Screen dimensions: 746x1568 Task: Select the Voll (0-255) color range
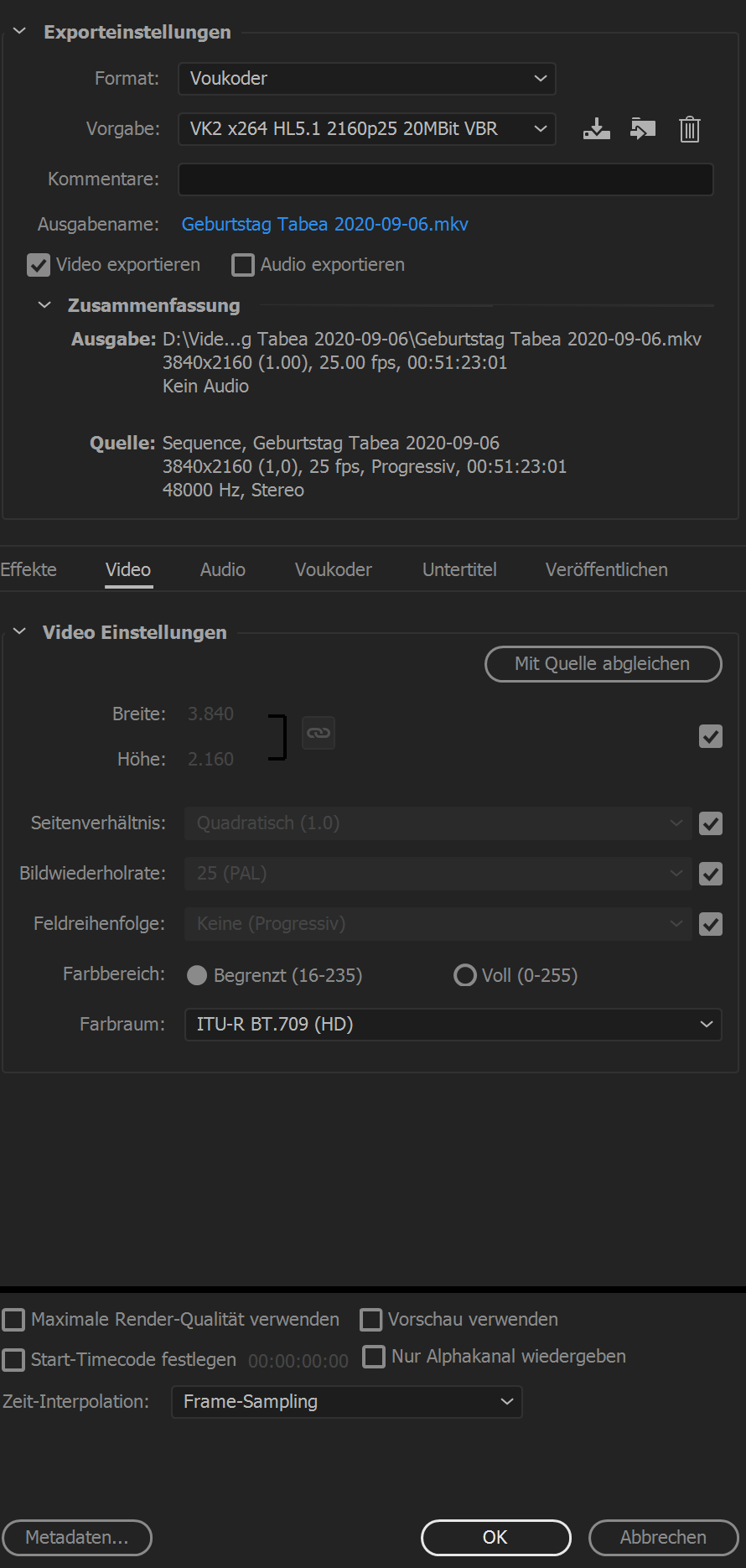click(x=465, y=975)
